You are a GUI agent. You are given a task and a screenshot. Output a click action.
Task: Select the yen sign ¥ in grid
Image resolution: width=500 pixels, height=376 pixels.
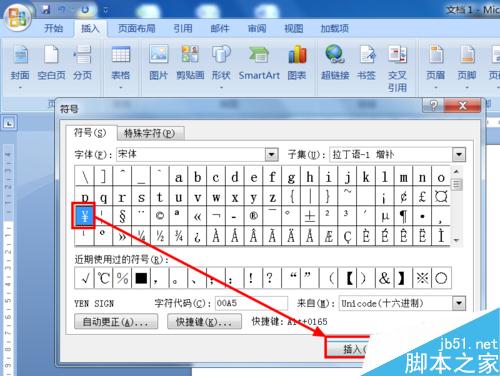[84, 216]
